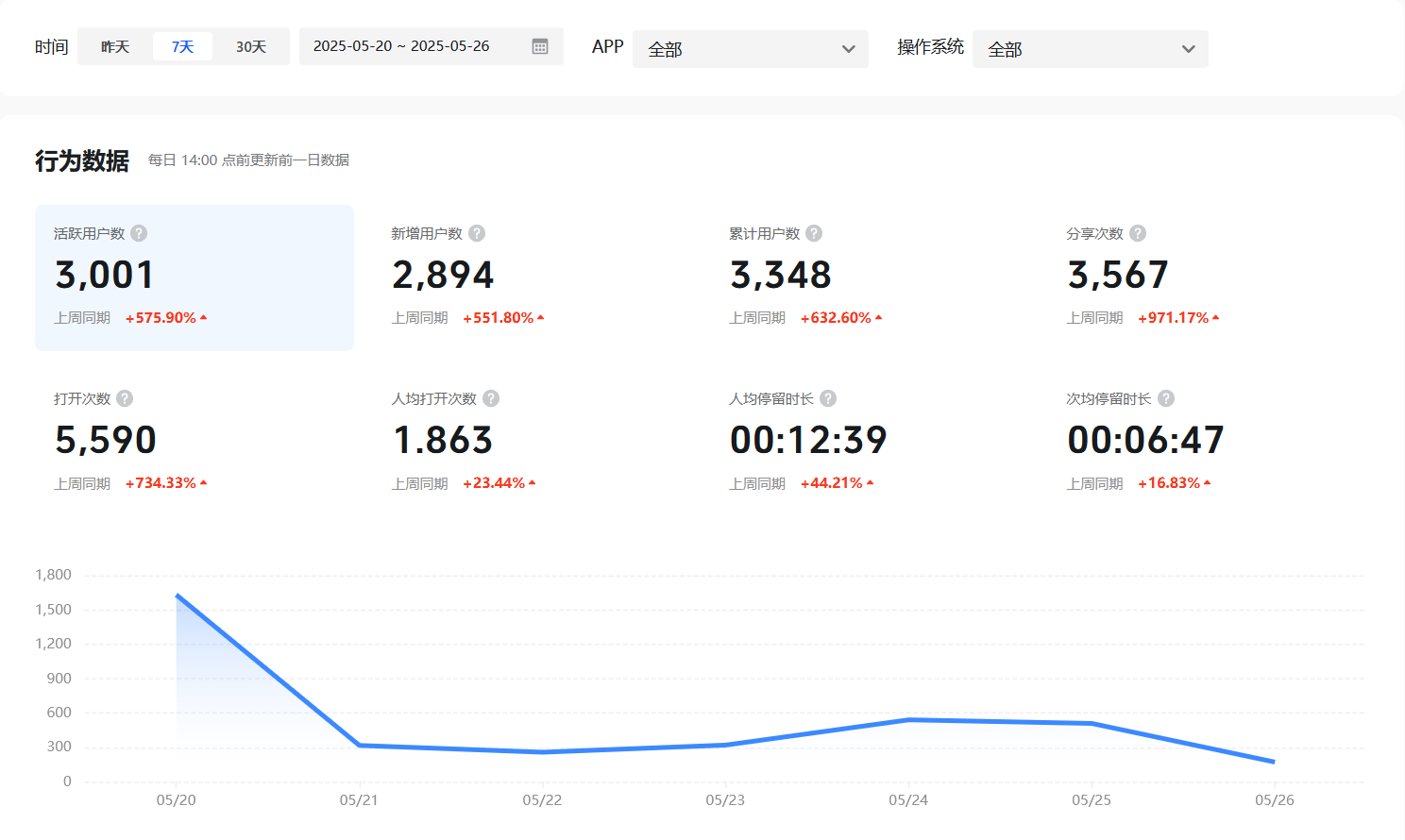Click help icon next to 累计用户数
This screenshot has height=840, width=1405.
814,233
